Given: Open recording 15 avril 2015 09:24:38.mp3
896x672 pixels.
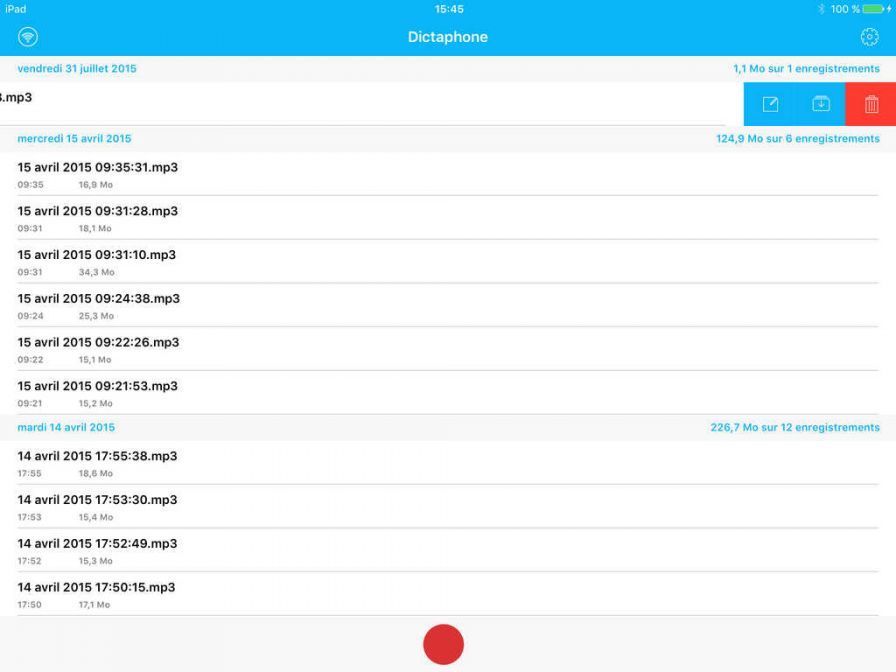Looking at the screenshot, I should [x=98, y=305].
